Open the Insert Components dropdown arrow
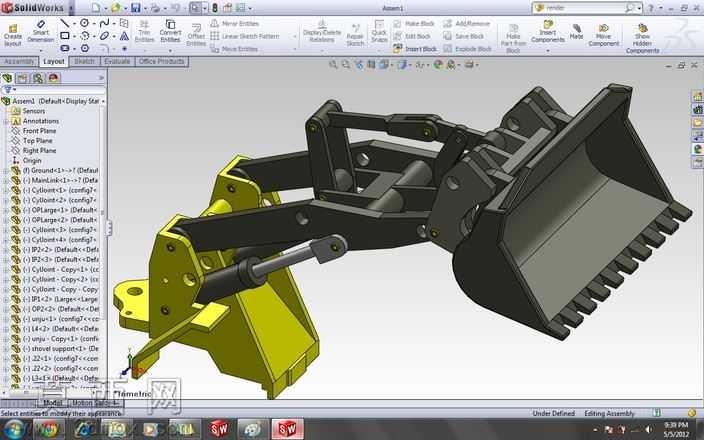 click(x=548, y=51)
